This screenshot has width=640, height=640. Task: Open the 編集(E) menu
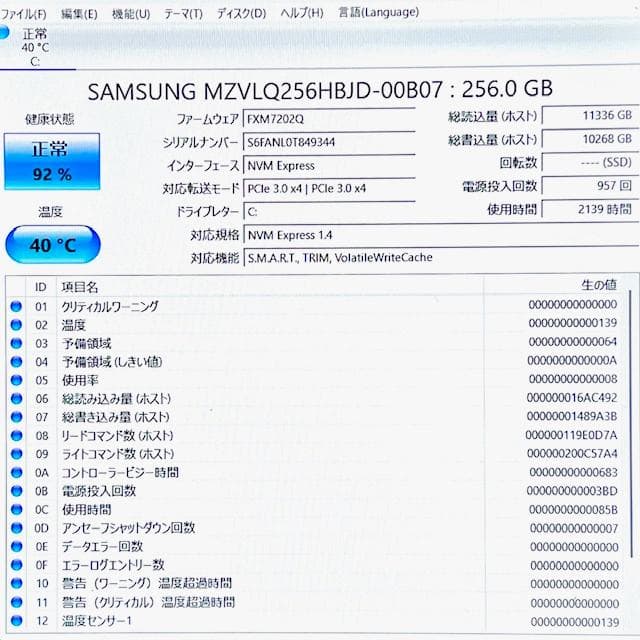pos(79,14)
